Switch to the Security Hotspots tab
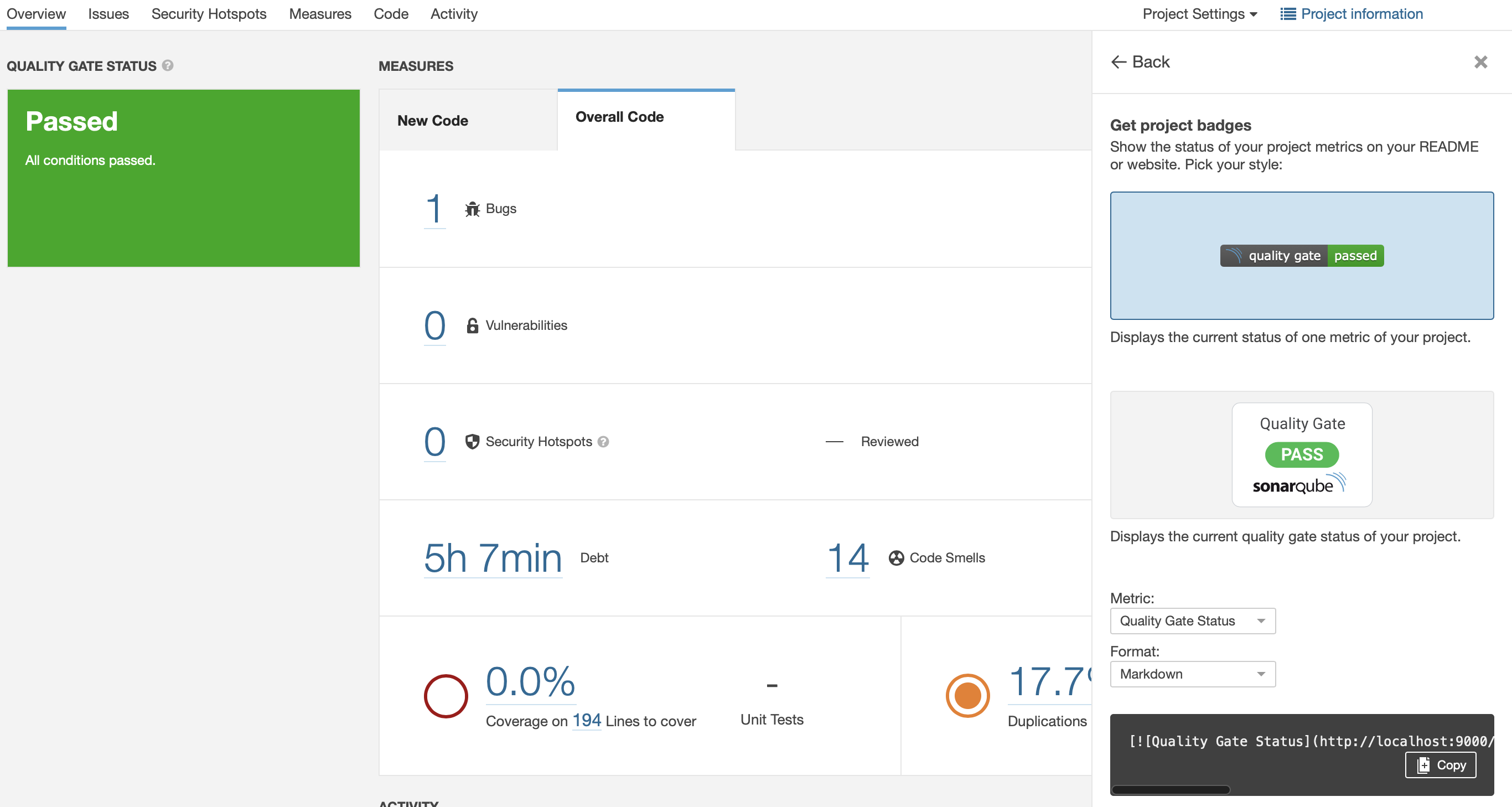 point(209,14)
